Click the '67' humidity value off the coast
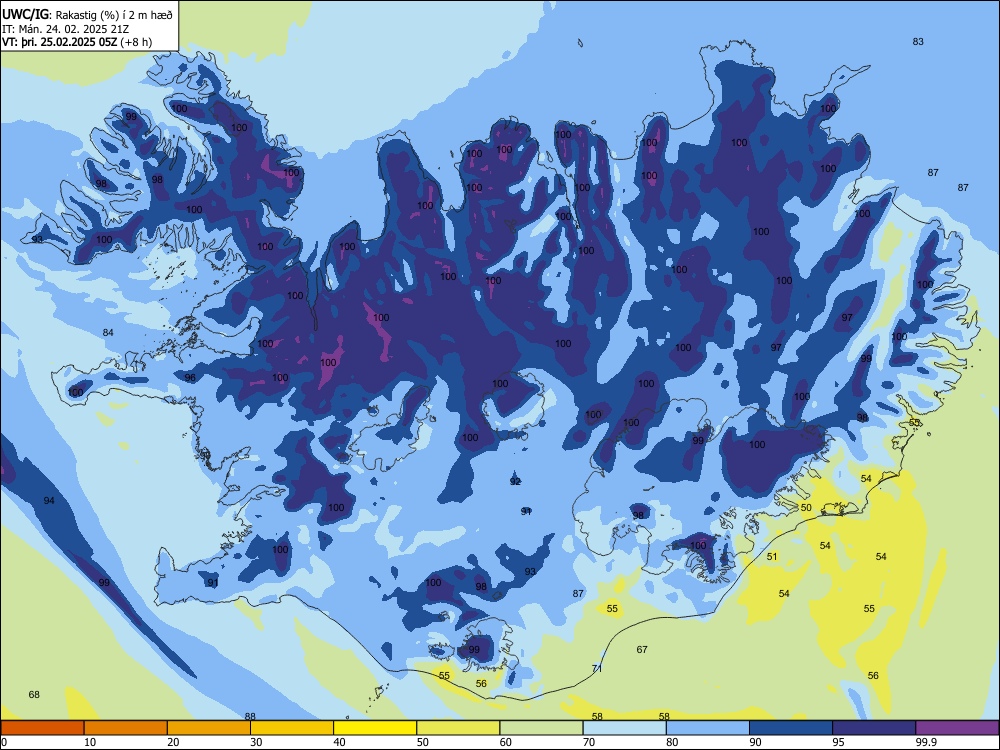This screenshot has height=750, width=1000. point(642,649)
